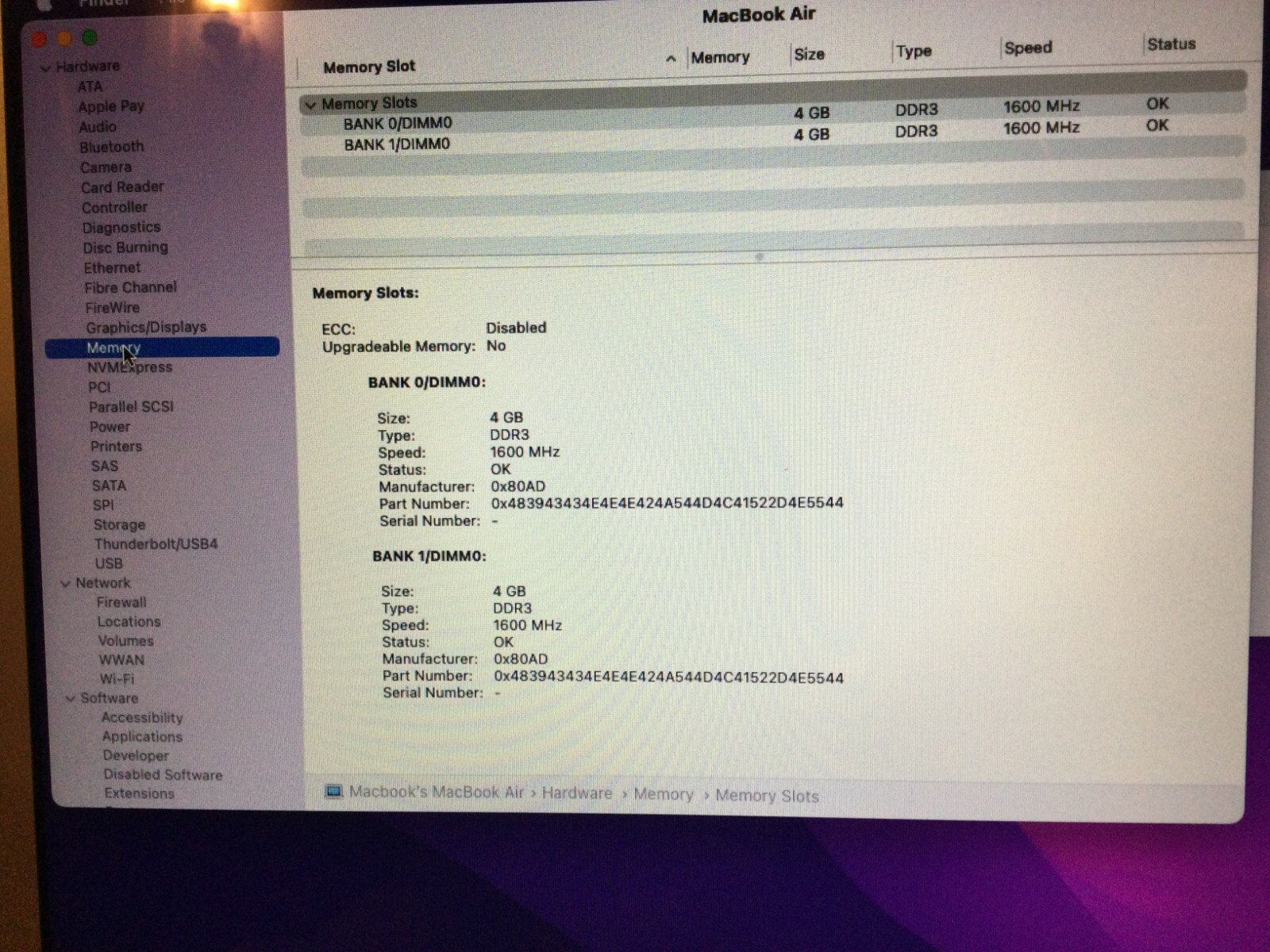Collapse the Memory Slots disclosure triangle
1270x952 pixels.
[x=310, y=104]
